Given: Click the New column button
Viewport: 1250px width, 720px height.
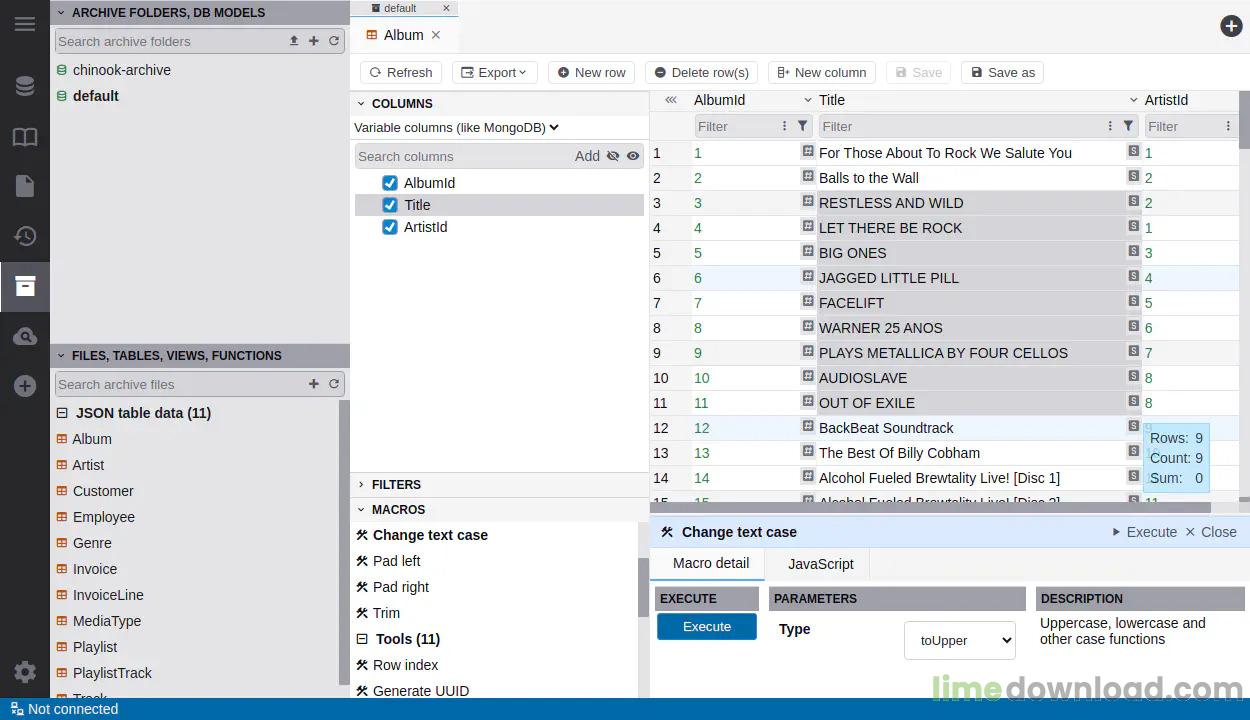Looking at the screenshot, I should pyautogui.click(x=821, y=72).
